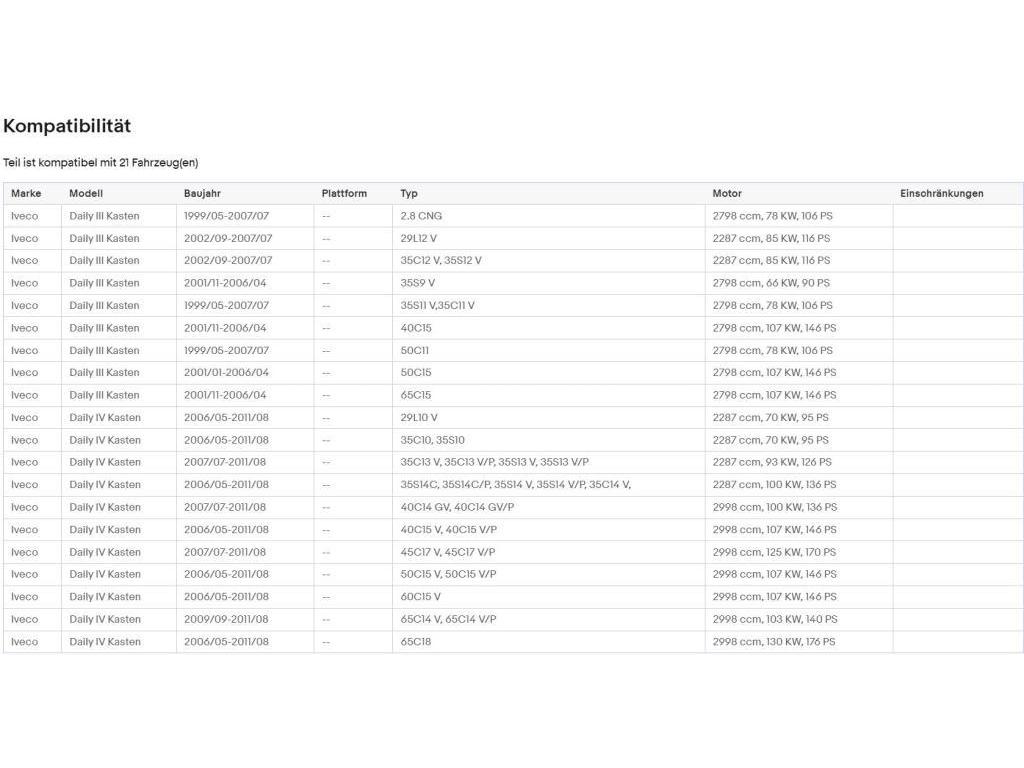Image resolution: width=1024 pixels, height=768 pixels.
Task: Pick the 40C15 row with 2001/11-2006/04
Action: pyautogui.click(x=513, y=328)
